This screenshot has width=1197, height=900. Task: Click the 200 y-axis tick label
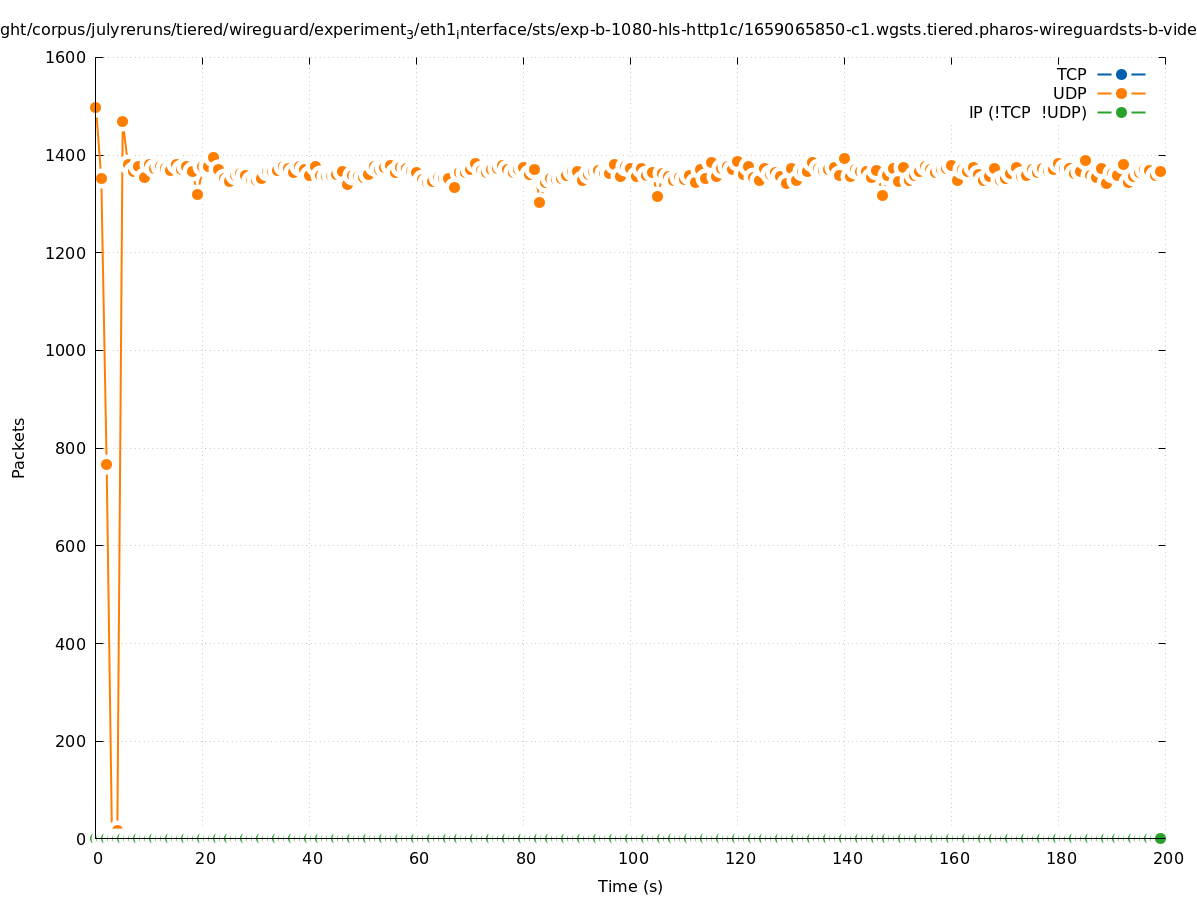click(71, 741)
